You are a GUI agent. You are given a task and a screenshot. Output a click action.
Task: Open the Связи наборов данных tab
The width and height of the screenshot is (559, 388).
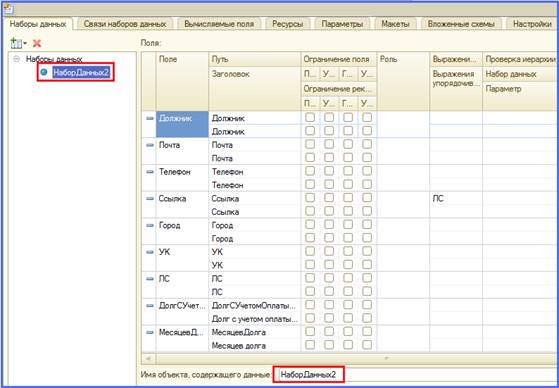(x=125, y=24)
